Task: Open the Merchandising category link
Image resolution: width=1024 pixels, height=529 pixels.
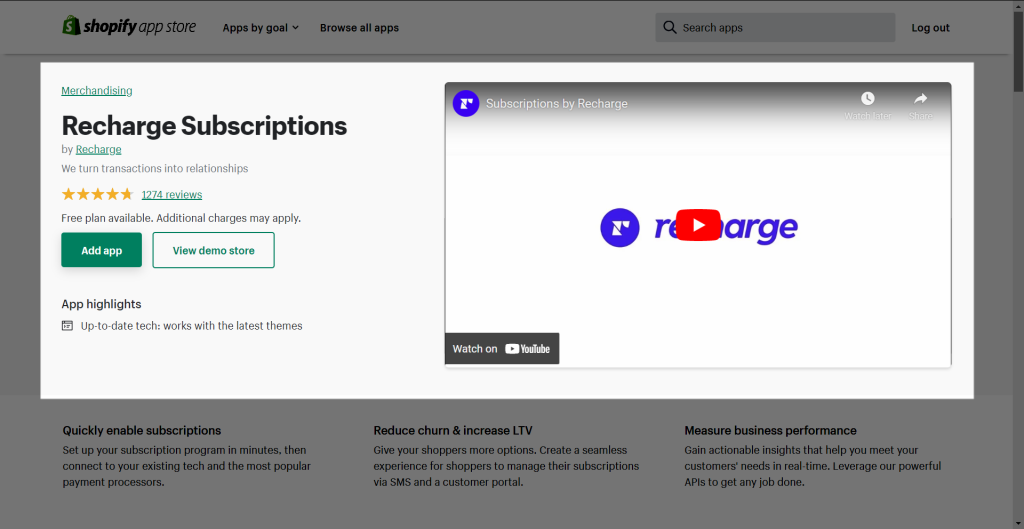Action: coord(97,91)
